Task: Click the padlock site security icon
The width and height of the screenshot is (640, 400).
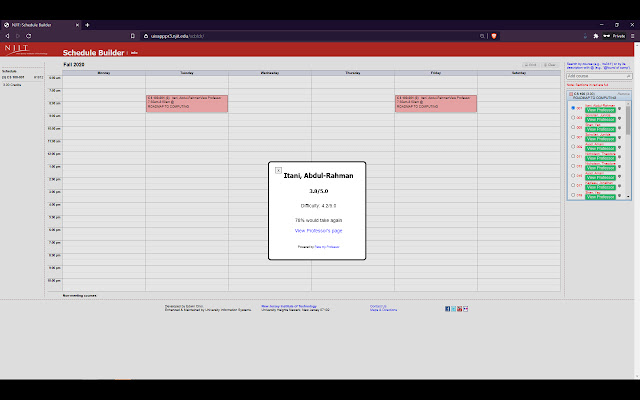Action: (x=146, y=36)
